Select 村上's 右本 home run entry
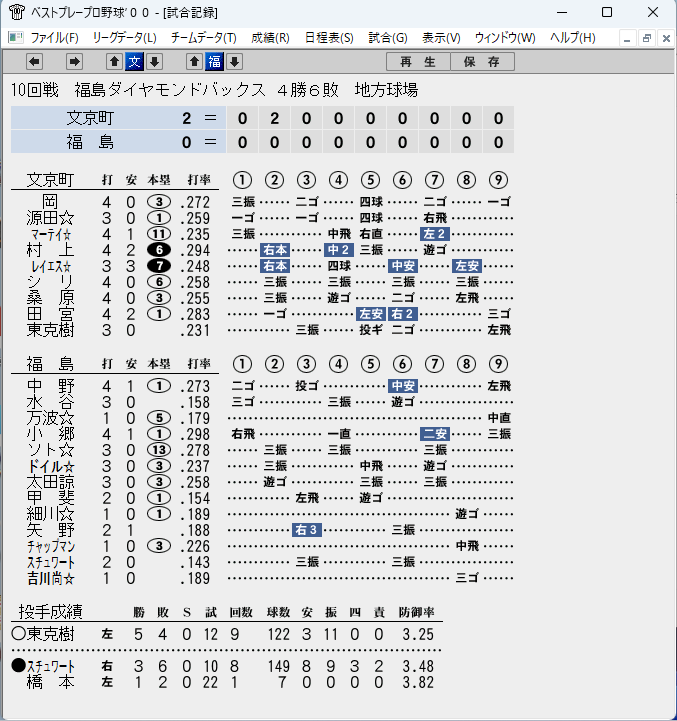Screen dimensions: 677x721 tap(275, 250)
